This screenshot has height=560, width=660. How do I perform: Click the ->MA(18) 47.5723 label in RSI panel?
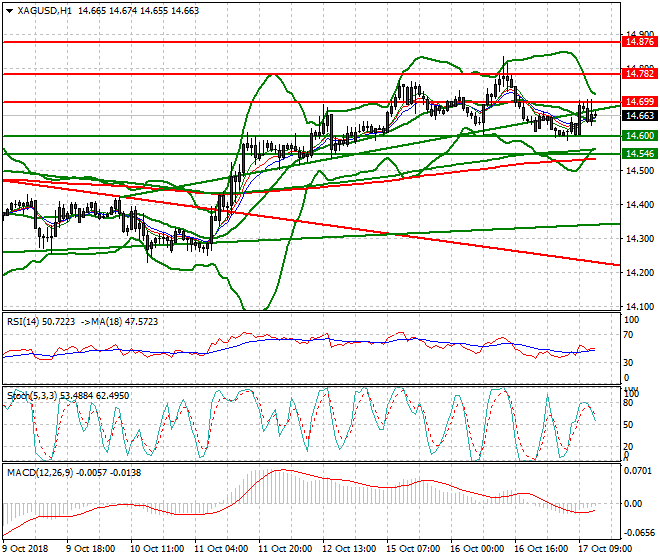pos(118,322)
